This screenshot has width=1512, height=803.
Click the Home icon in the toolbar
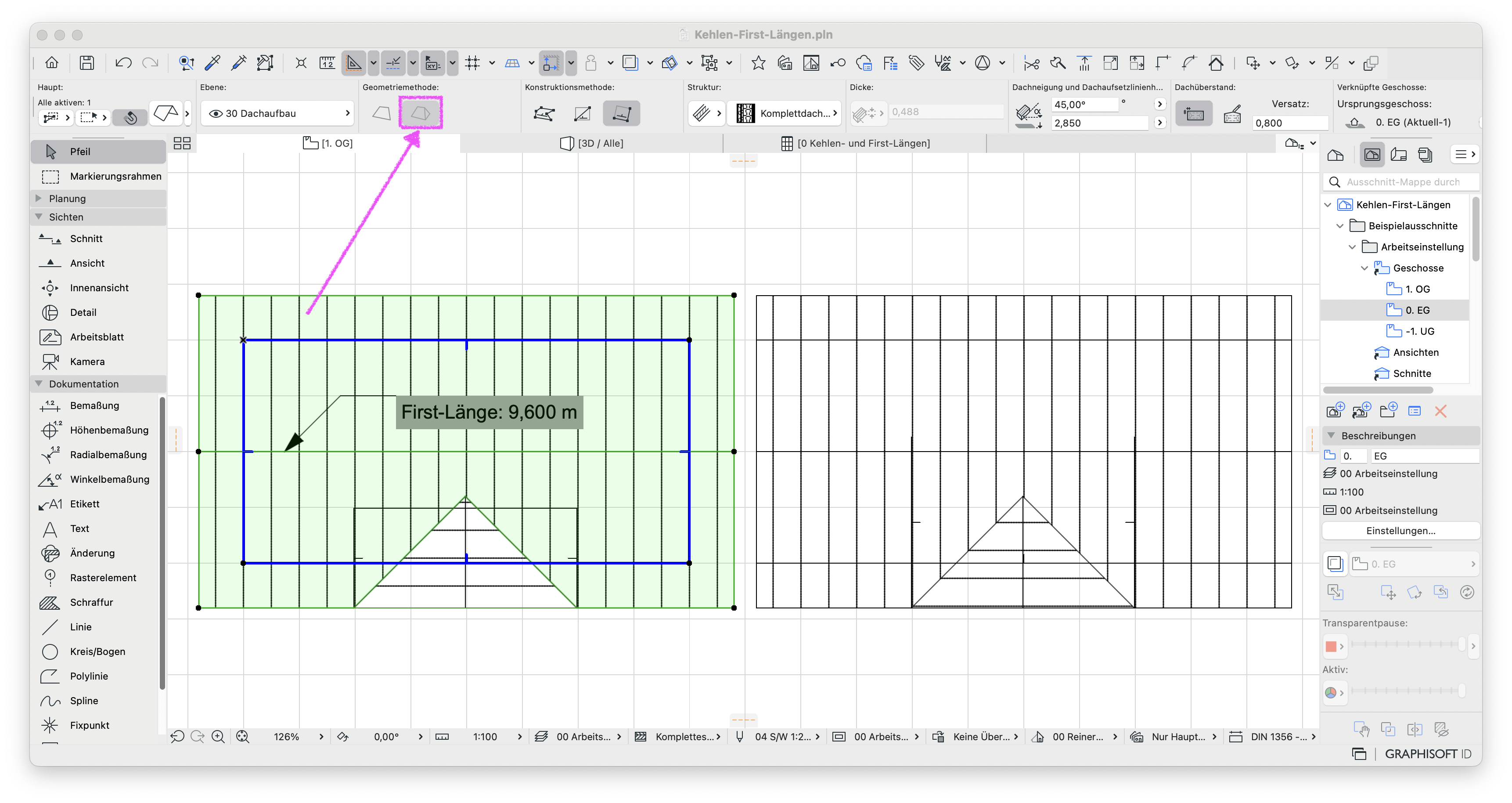[x=52, y=63]
